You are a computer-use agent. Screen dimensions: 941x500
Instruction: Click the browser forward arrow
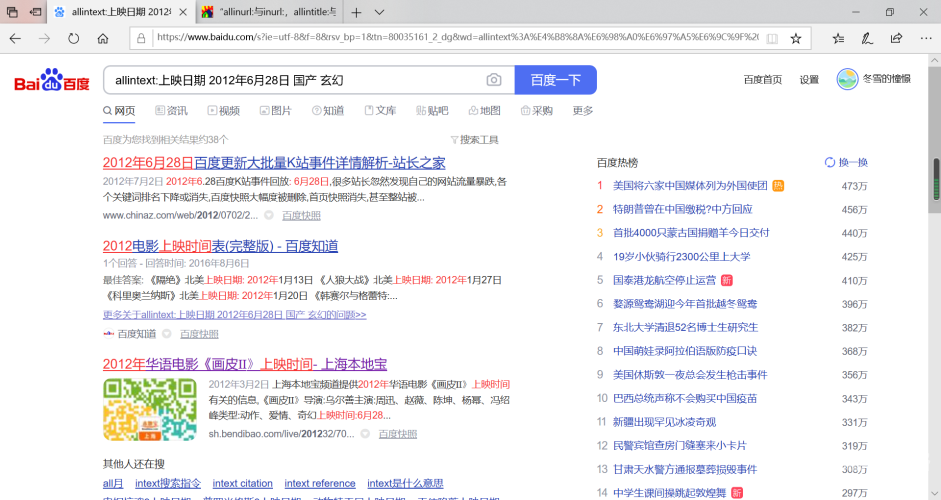[44, 38]
